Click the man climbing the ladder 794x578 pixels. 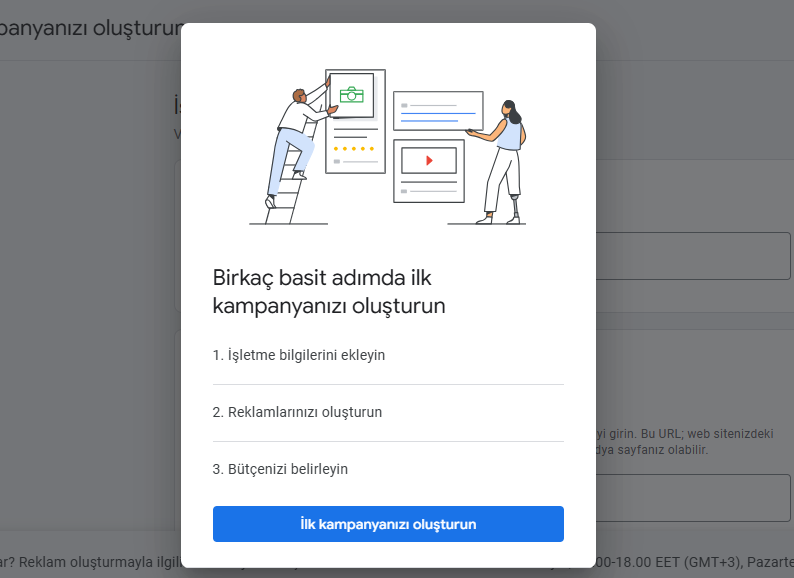pos(298,144)
